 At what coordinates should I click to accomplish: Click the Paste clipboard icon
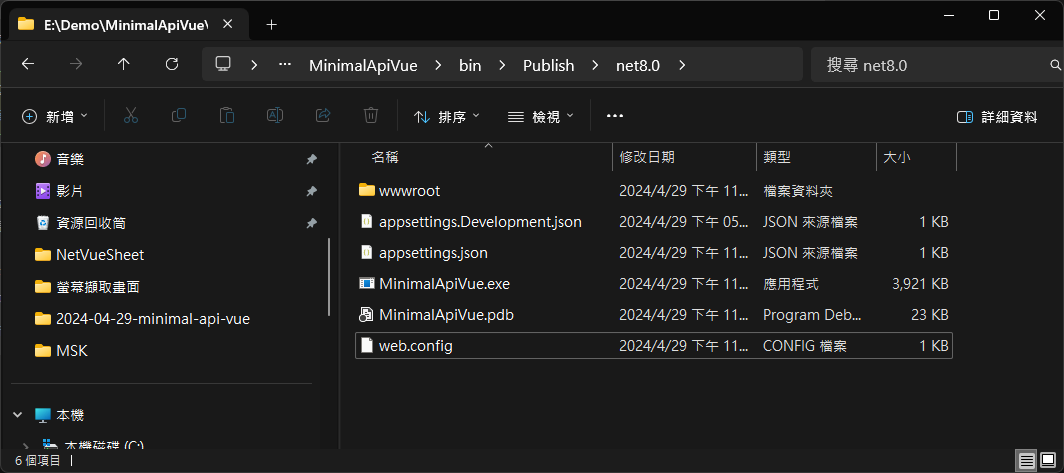227,116
